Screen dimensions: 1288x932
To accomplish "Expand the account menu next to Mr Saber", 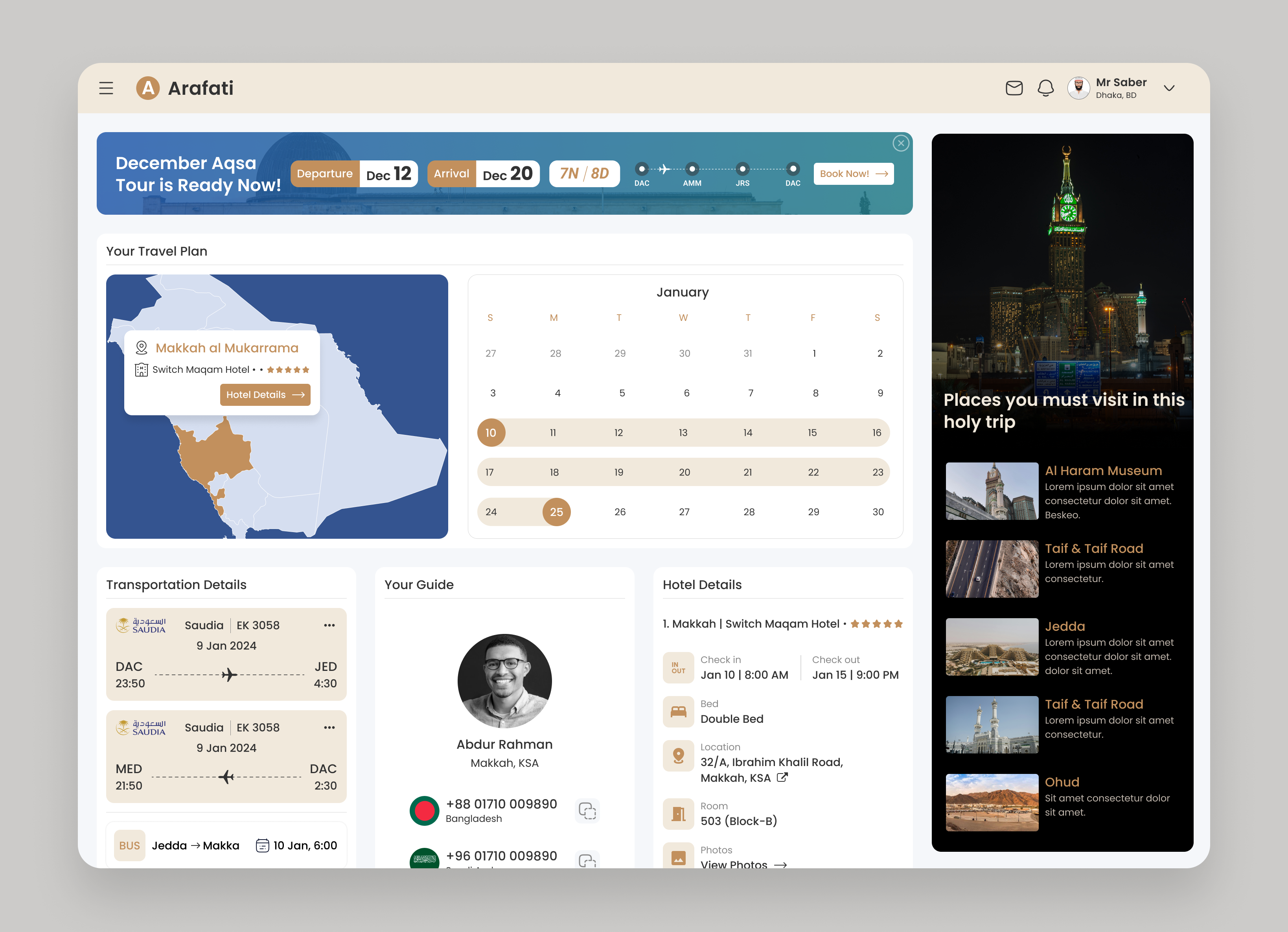I will coord(1169,88).
